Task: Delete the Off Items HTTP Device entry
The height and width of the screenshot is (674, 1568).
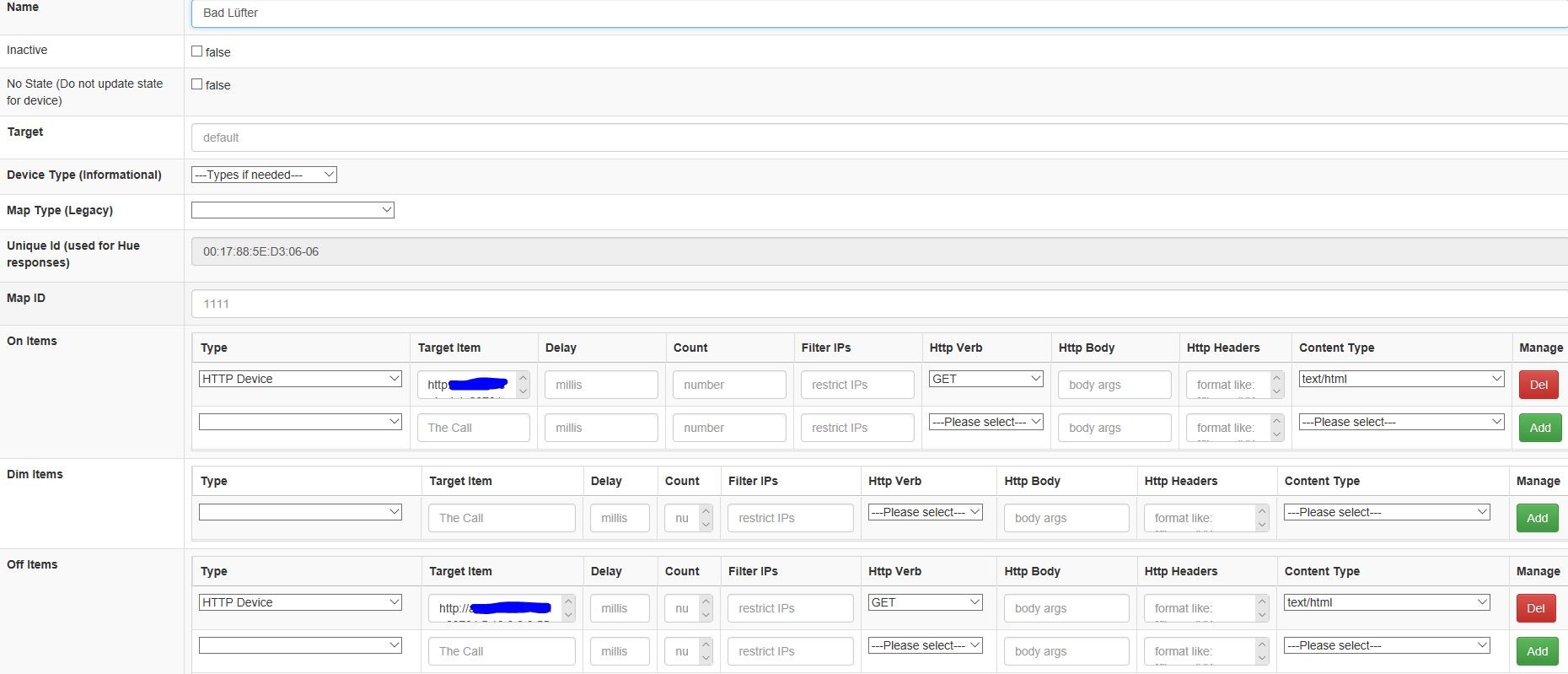Action: click(1535, 608)
